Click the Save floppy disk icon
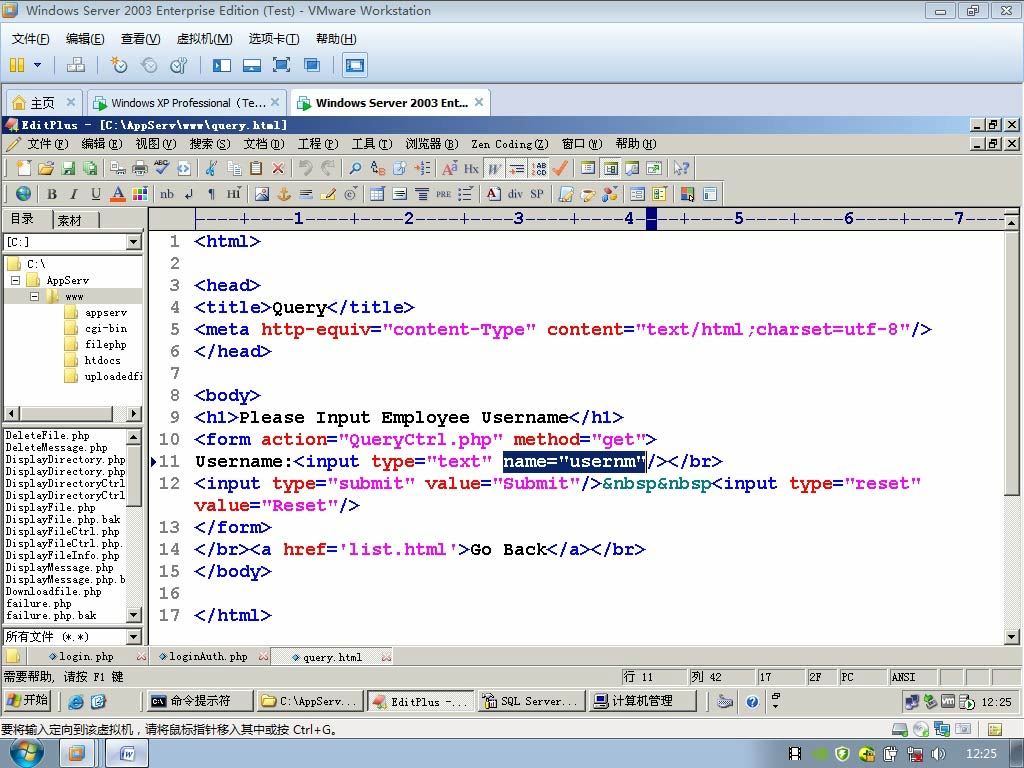Image resolution: width=1024 pixels, height=768 pixels. (68, 168)
